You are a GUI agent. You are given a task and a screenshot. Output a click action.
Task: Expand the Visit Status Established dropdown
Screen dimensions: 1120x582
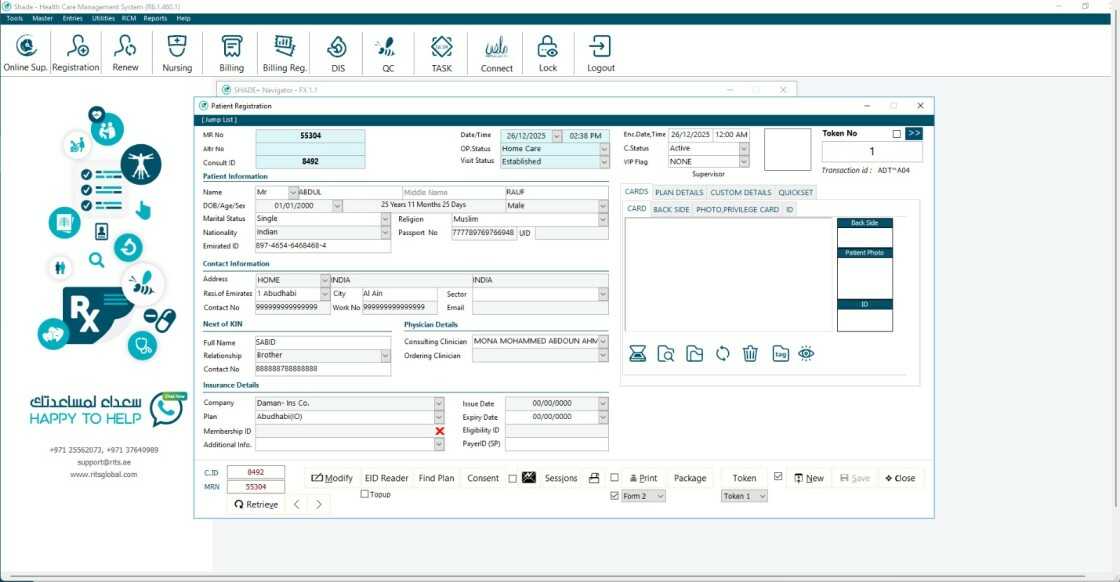click(604, 162)
